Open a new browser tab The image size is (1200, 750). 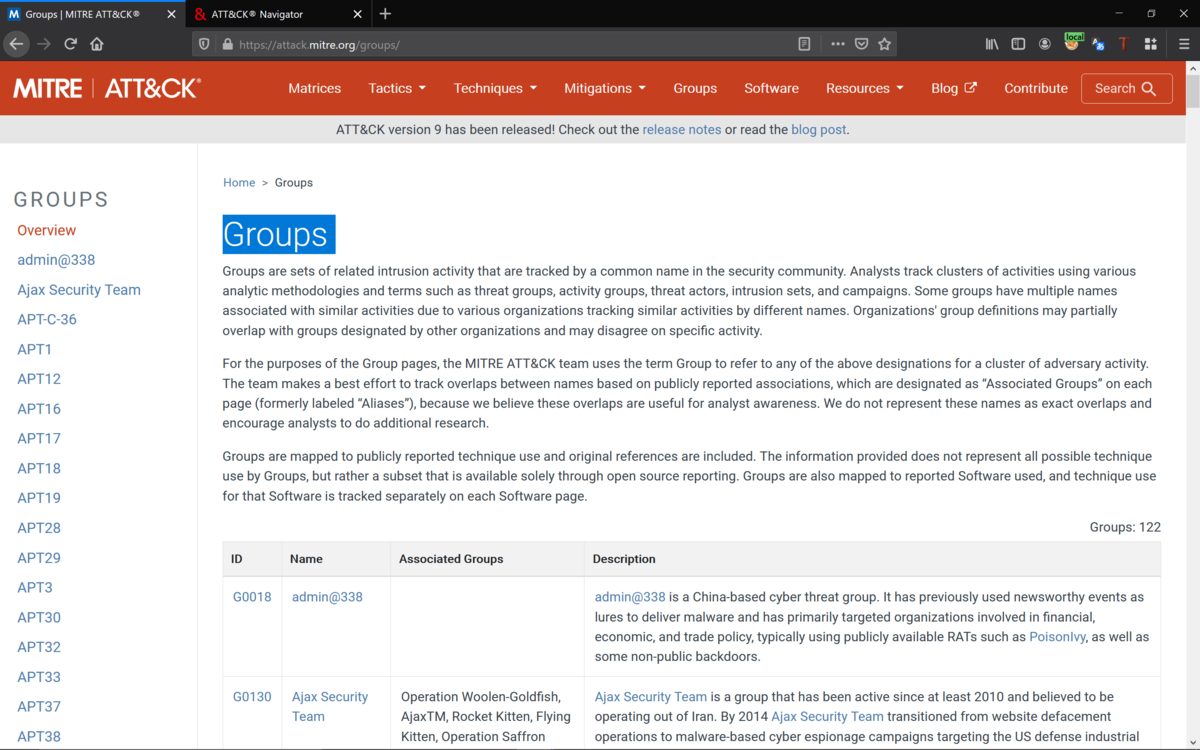pyautogui.click(x=385, y=14)
